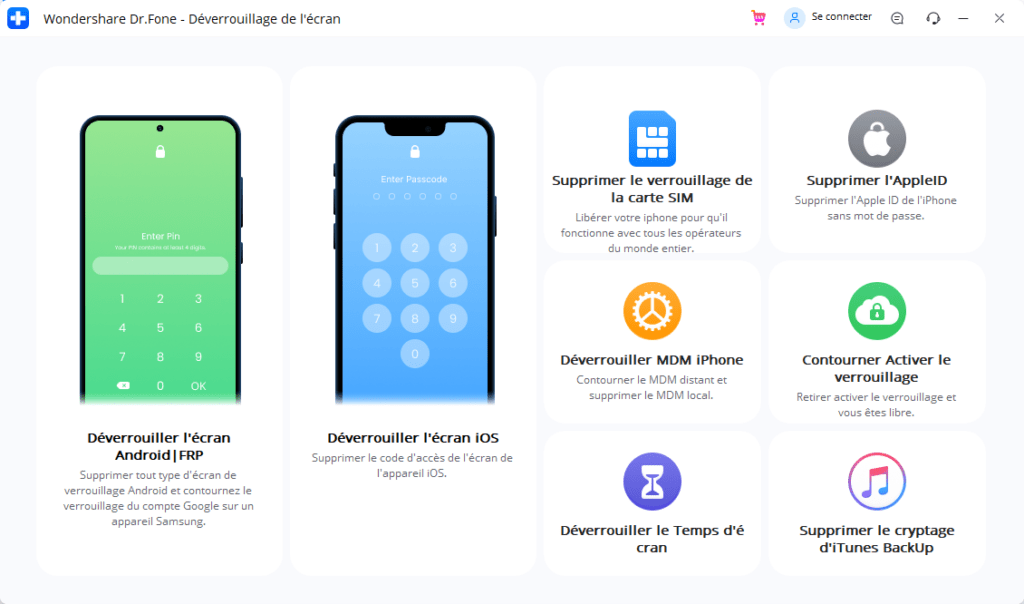The image size is (1024, 604).
Task: Click the purple hourglass Screen Time icon
Action: click(x=652, y=481)
